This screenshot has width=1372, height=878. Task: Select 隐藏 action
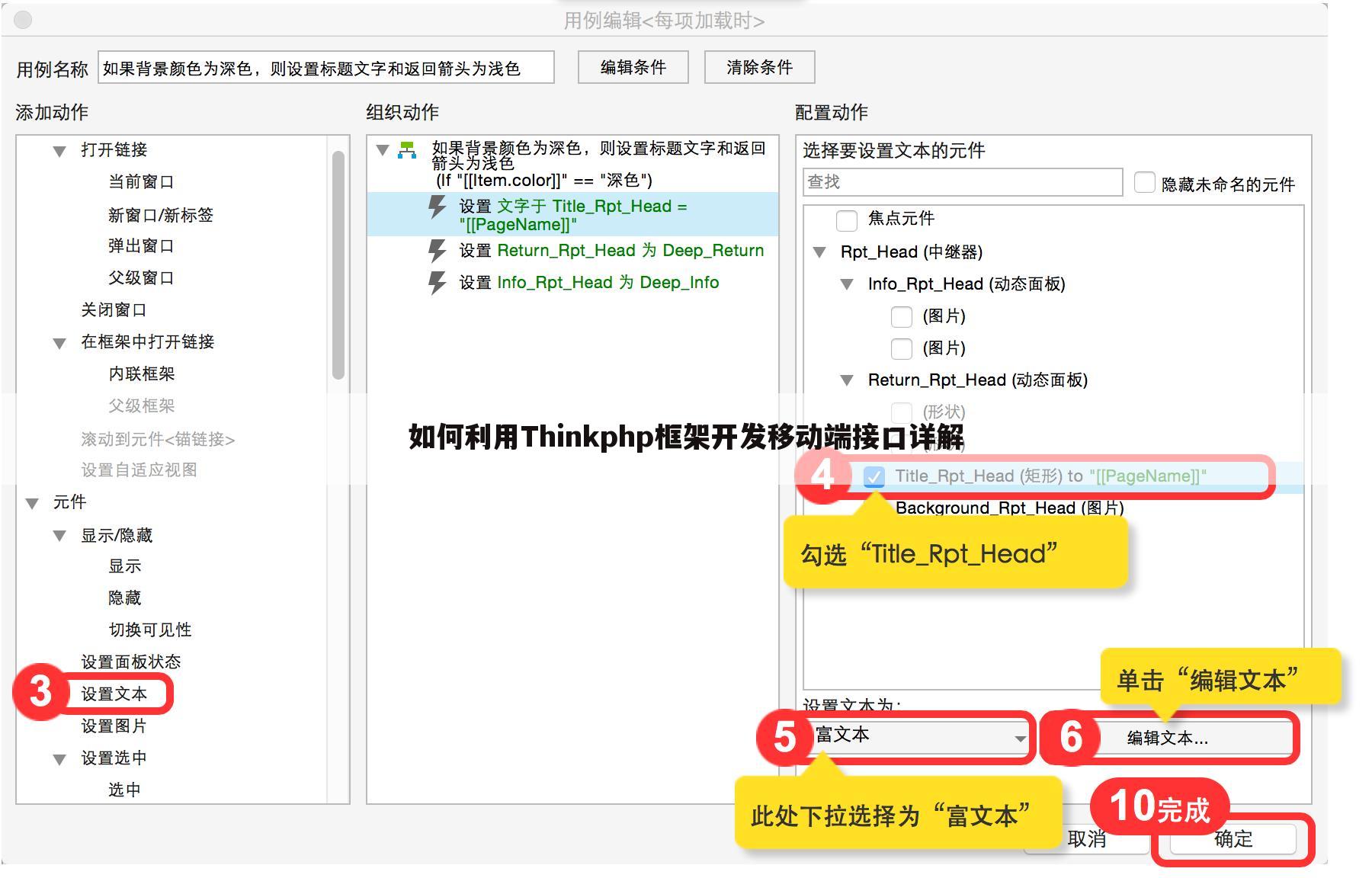click(x=125, y=598)
